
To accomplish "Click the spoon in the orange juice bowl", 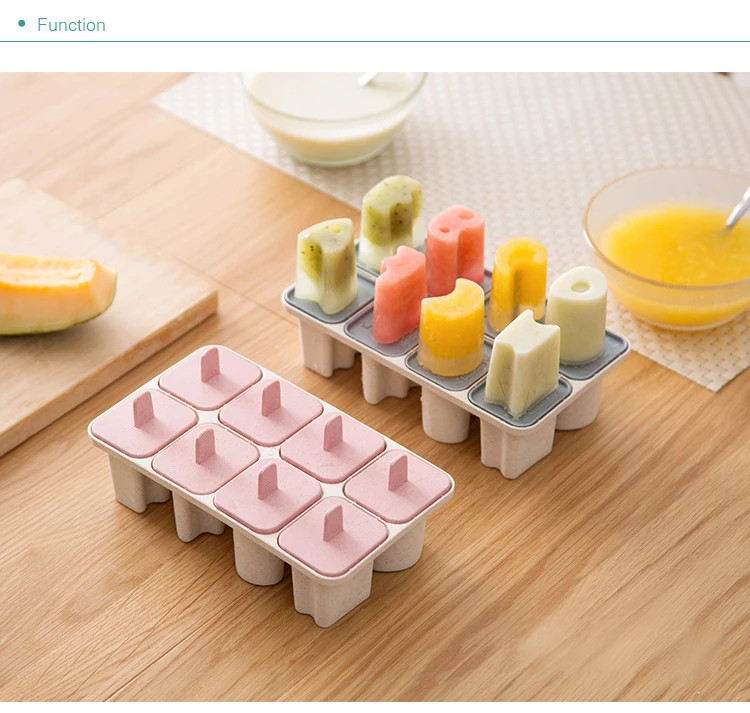I will point(739,206).
